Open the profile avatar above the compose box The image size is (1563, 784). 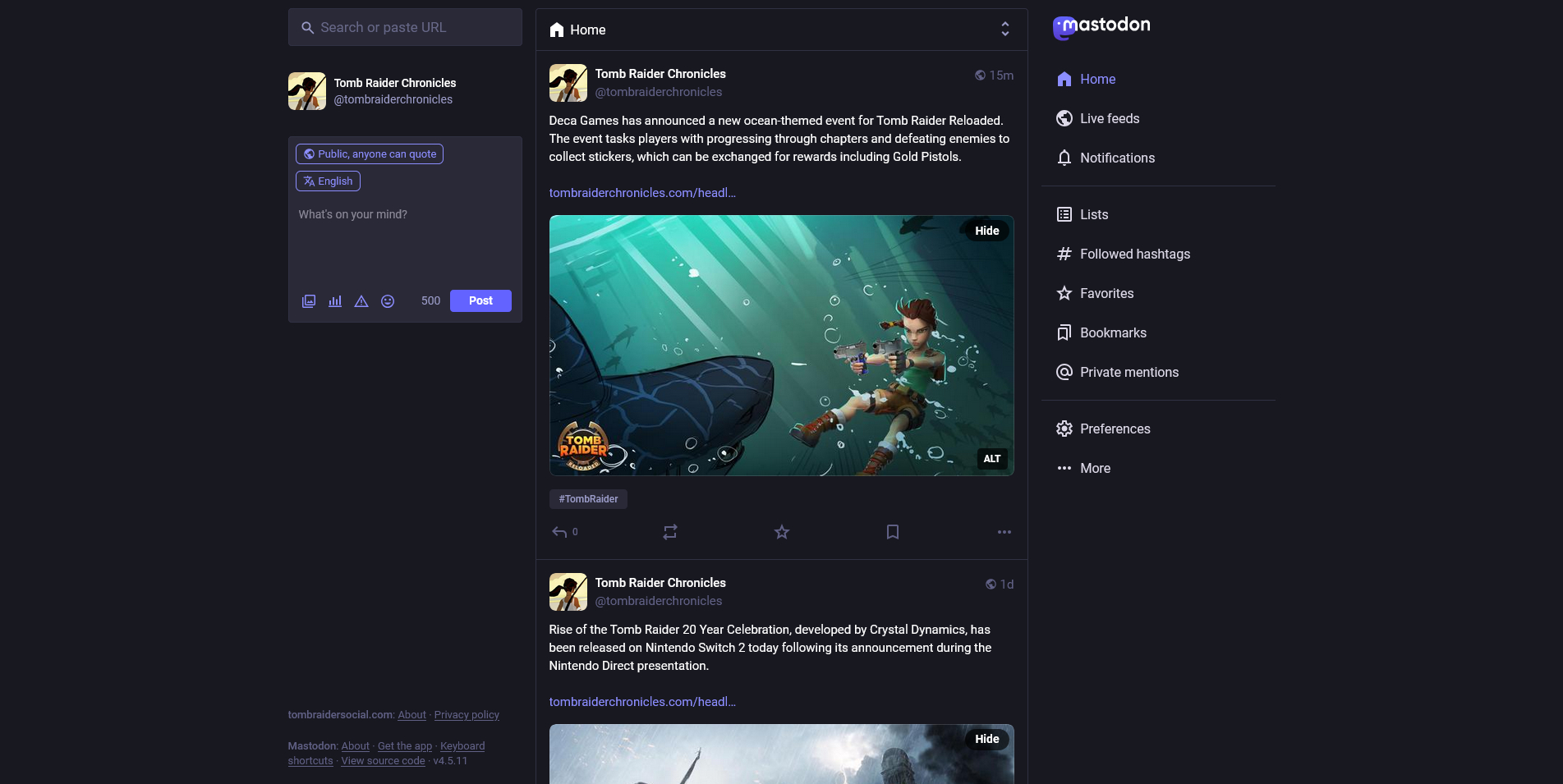coord(307,91)
